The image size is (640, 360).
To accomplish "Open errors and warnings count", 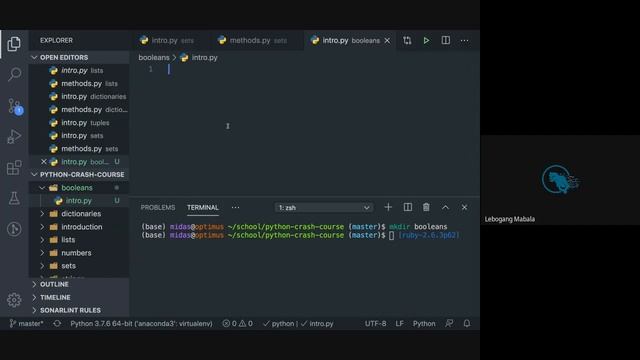I will pyautogui.click(x=237, y=324).
